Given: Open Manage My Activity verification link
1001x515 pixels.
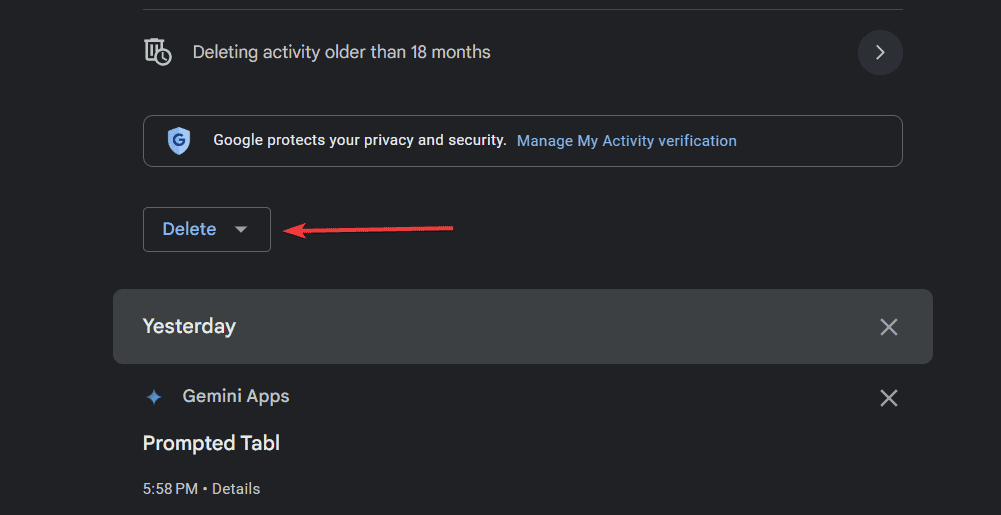Looking at the screenshot, I should pos(626,140).
